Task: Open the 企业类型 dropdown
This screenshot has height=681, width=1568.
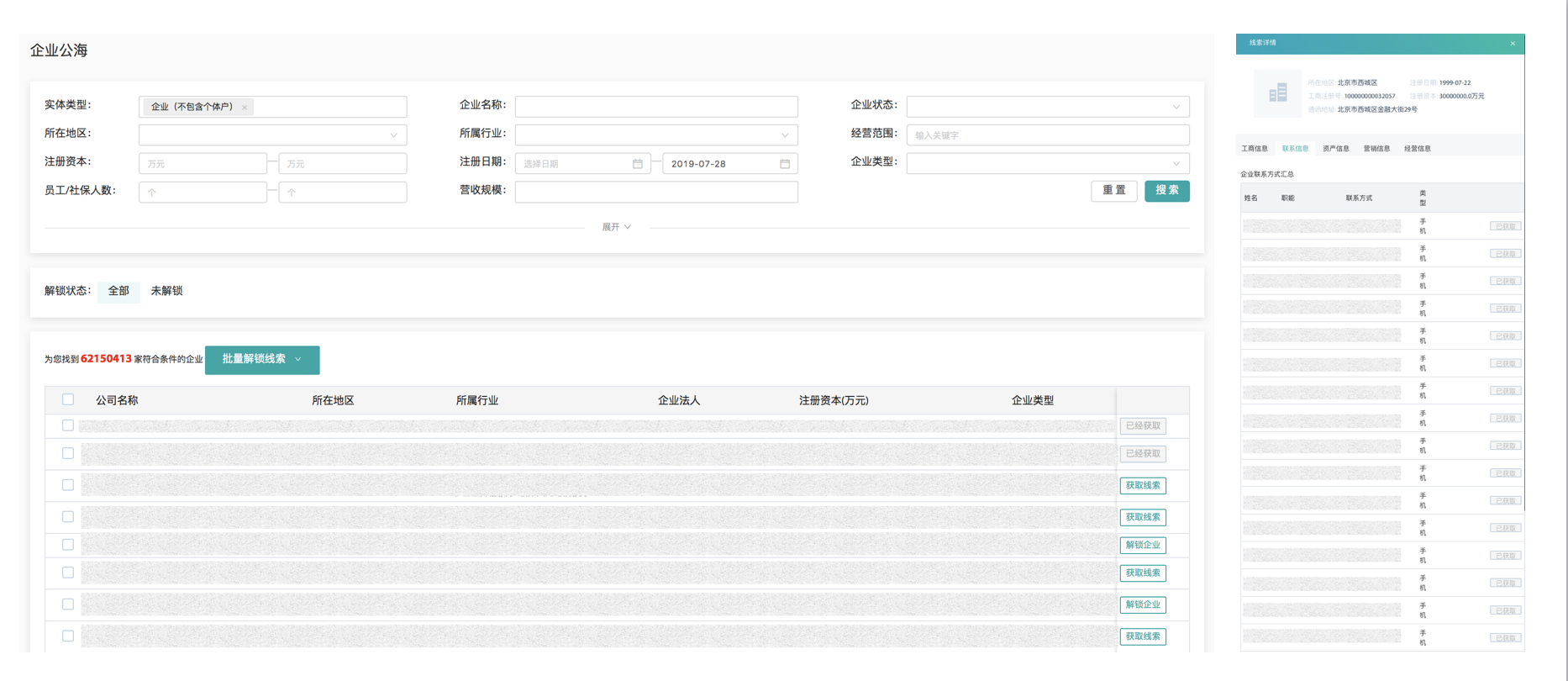Action: click(x=1048, y=163)
